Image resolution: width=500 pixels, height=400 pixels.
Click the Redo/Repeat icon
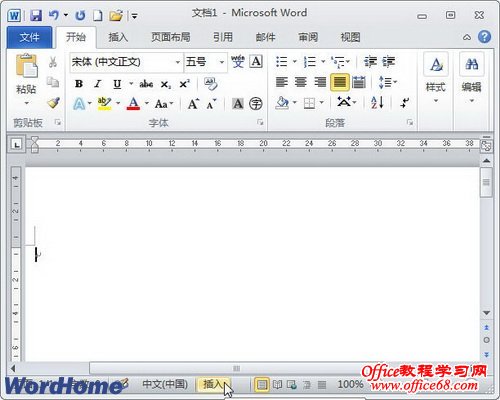[x=80, y=15]
